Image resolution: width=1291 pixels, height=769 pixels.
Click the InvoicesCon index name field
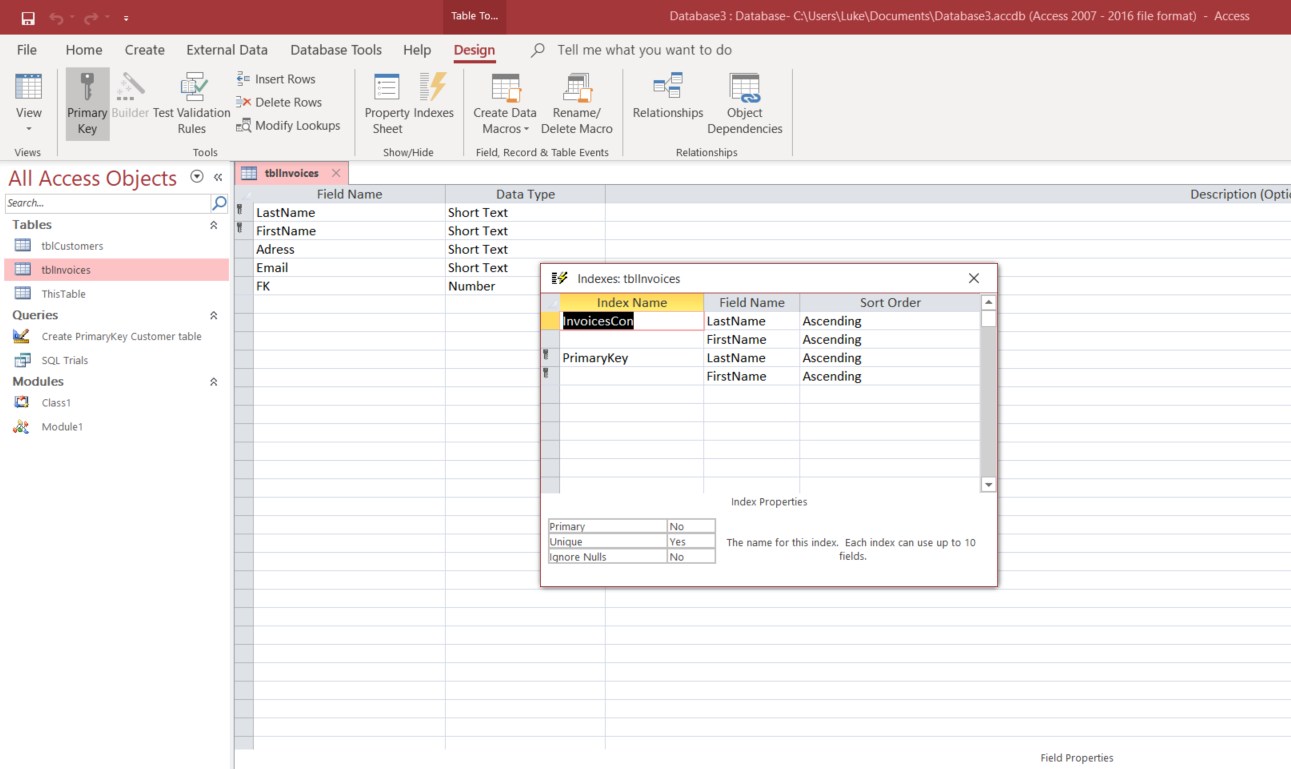632,321
